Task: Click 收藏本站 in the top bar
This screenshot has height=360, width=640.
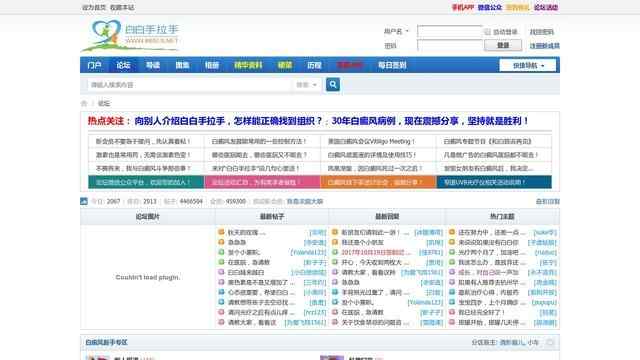Action: tap(122, 7)
